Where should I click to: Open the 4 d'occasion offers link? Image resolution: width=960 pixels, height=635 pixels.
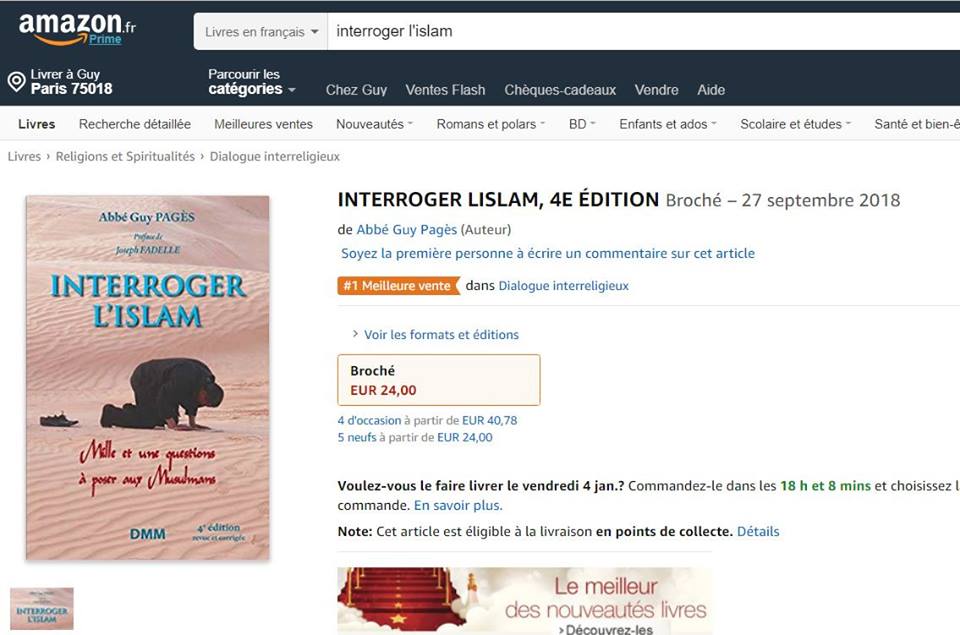pyautogui.click(x=369, y=420)
